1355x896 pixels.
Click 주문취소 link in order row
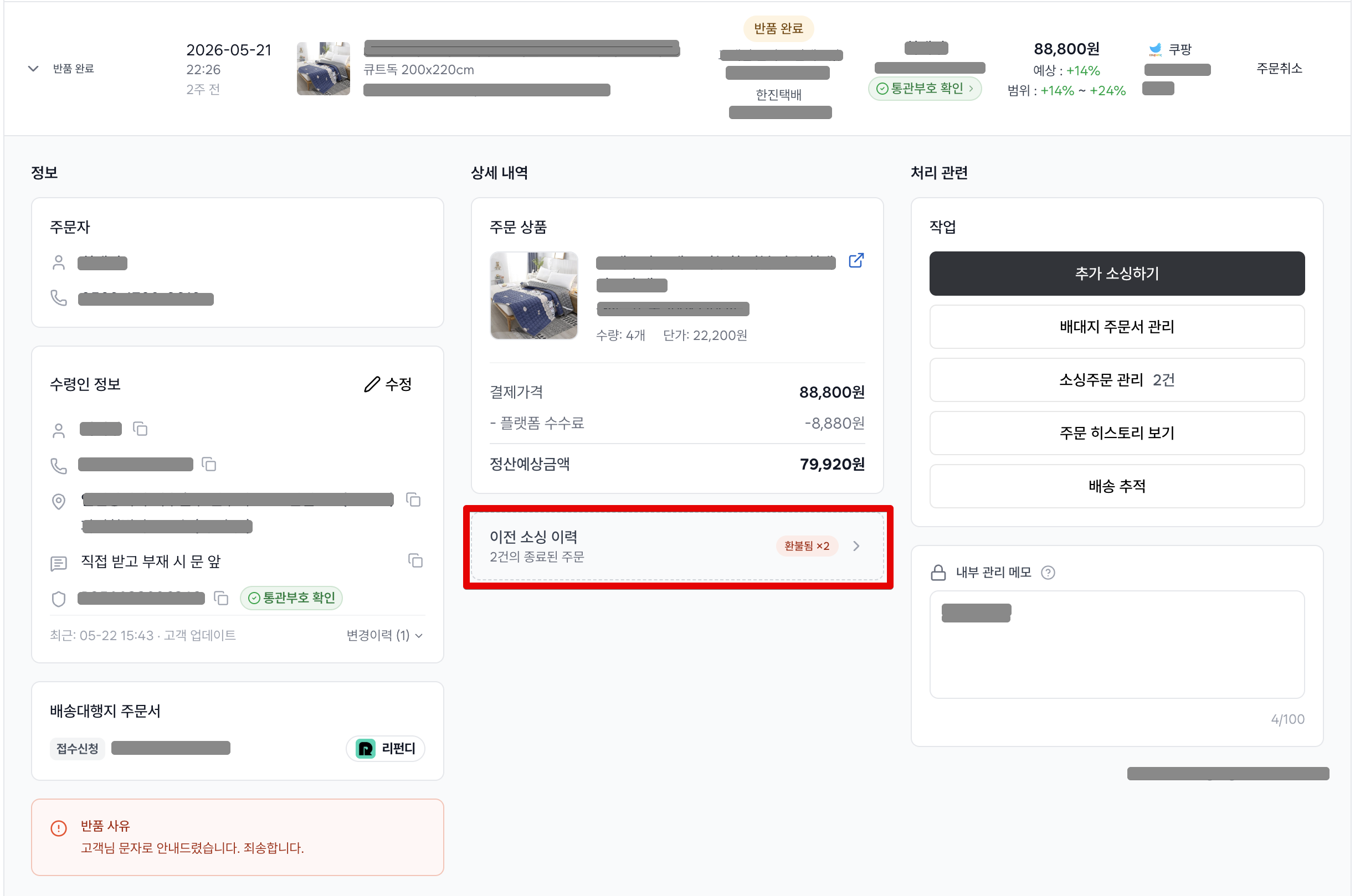[x=1279, y=69]
